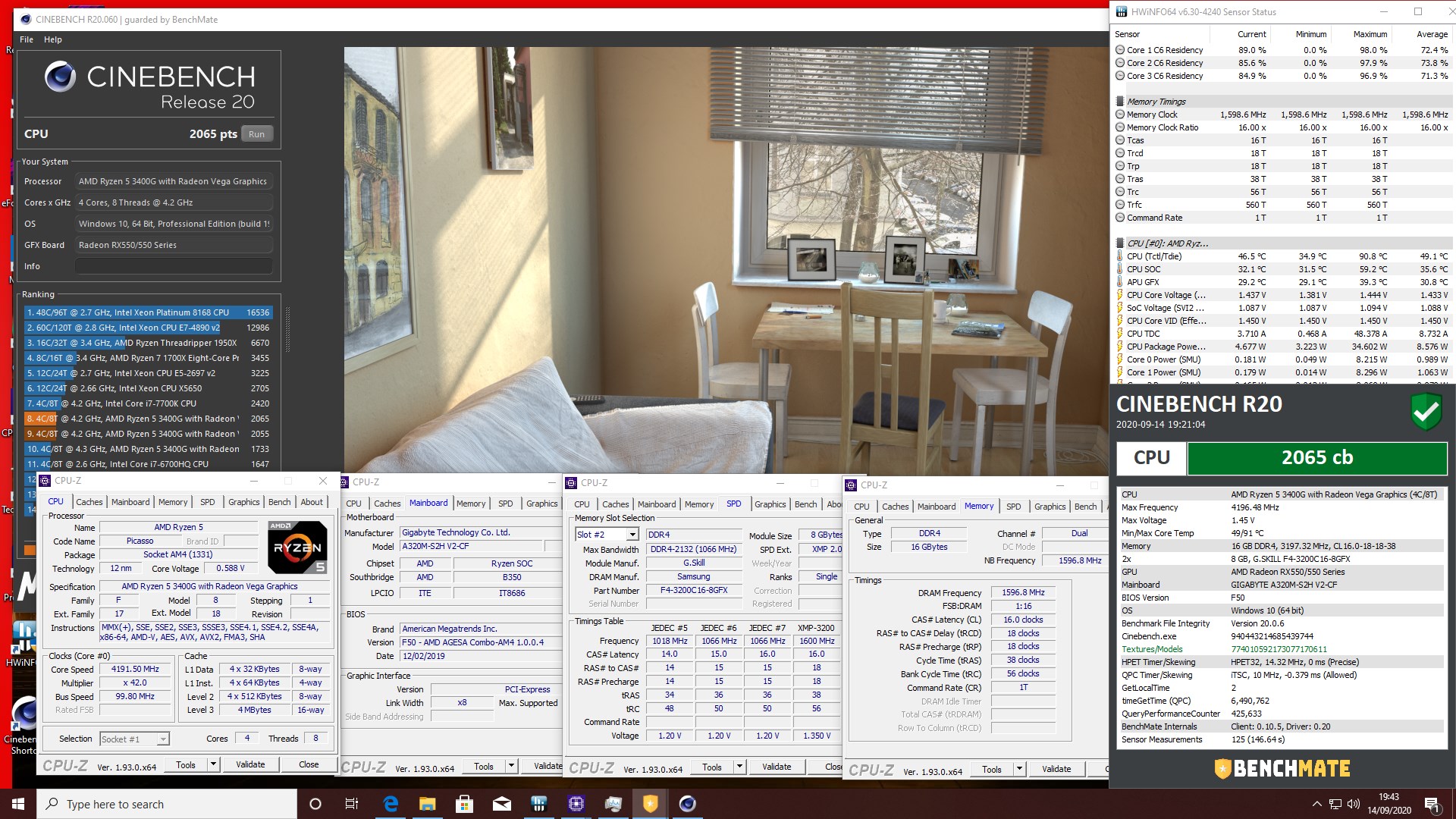This screenshot has height=819, width=1456.
Task: Show hidden system tray icons chevron
Action: [1316, 804]
